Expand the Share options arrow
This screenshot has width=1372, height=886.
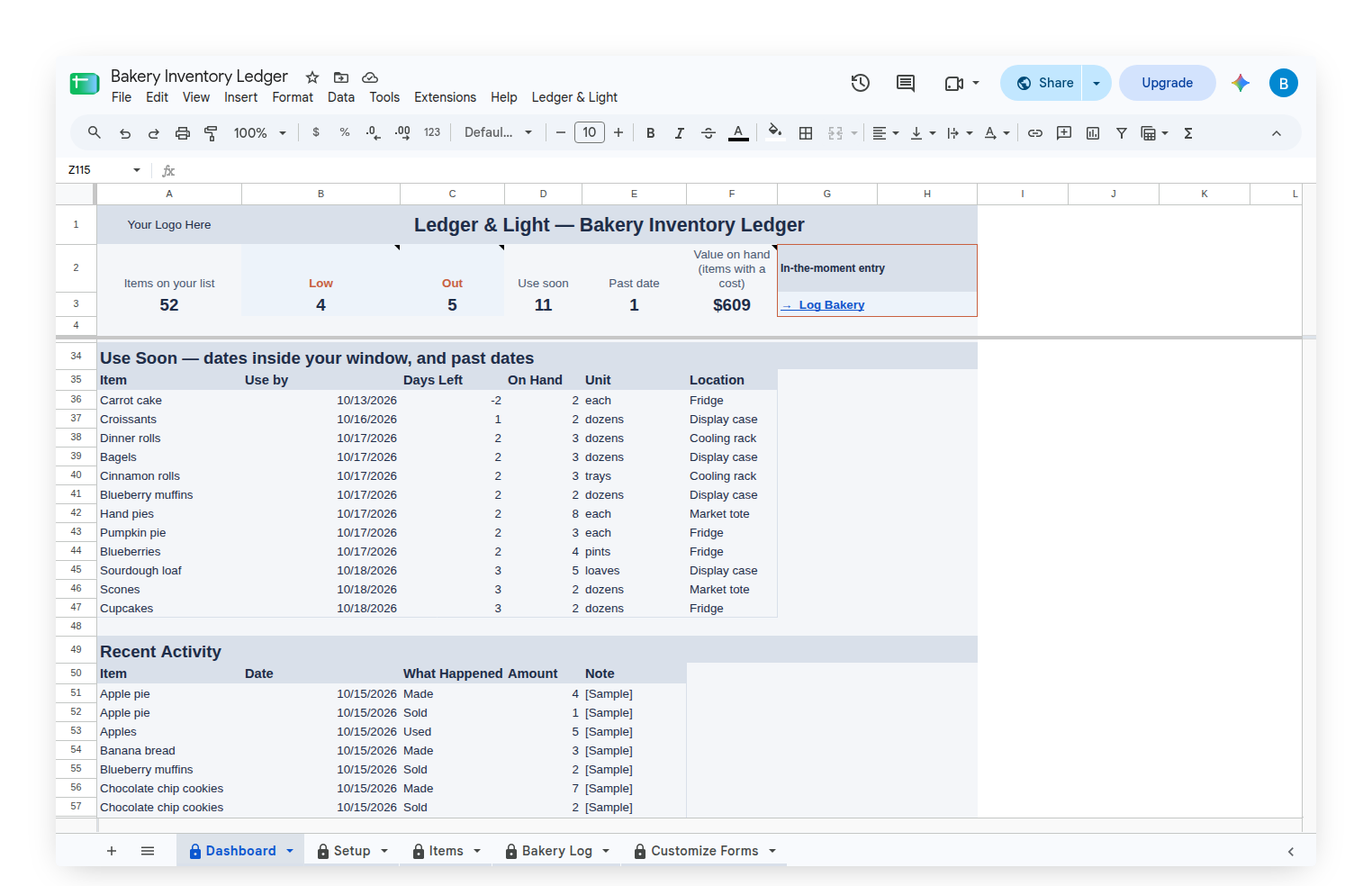coord(1097,83)
